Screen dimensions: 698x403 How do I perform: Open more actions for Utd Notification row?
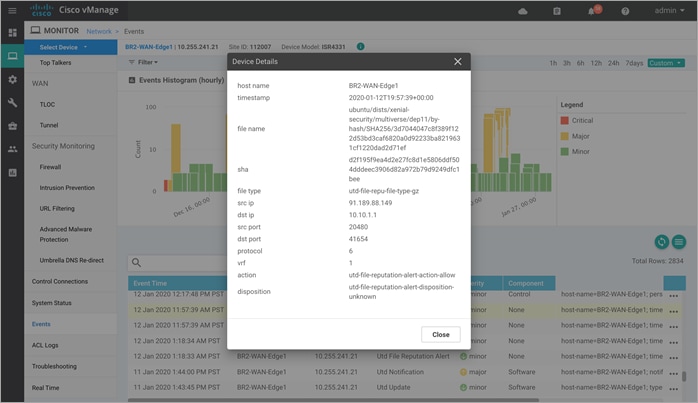point(674,373)
